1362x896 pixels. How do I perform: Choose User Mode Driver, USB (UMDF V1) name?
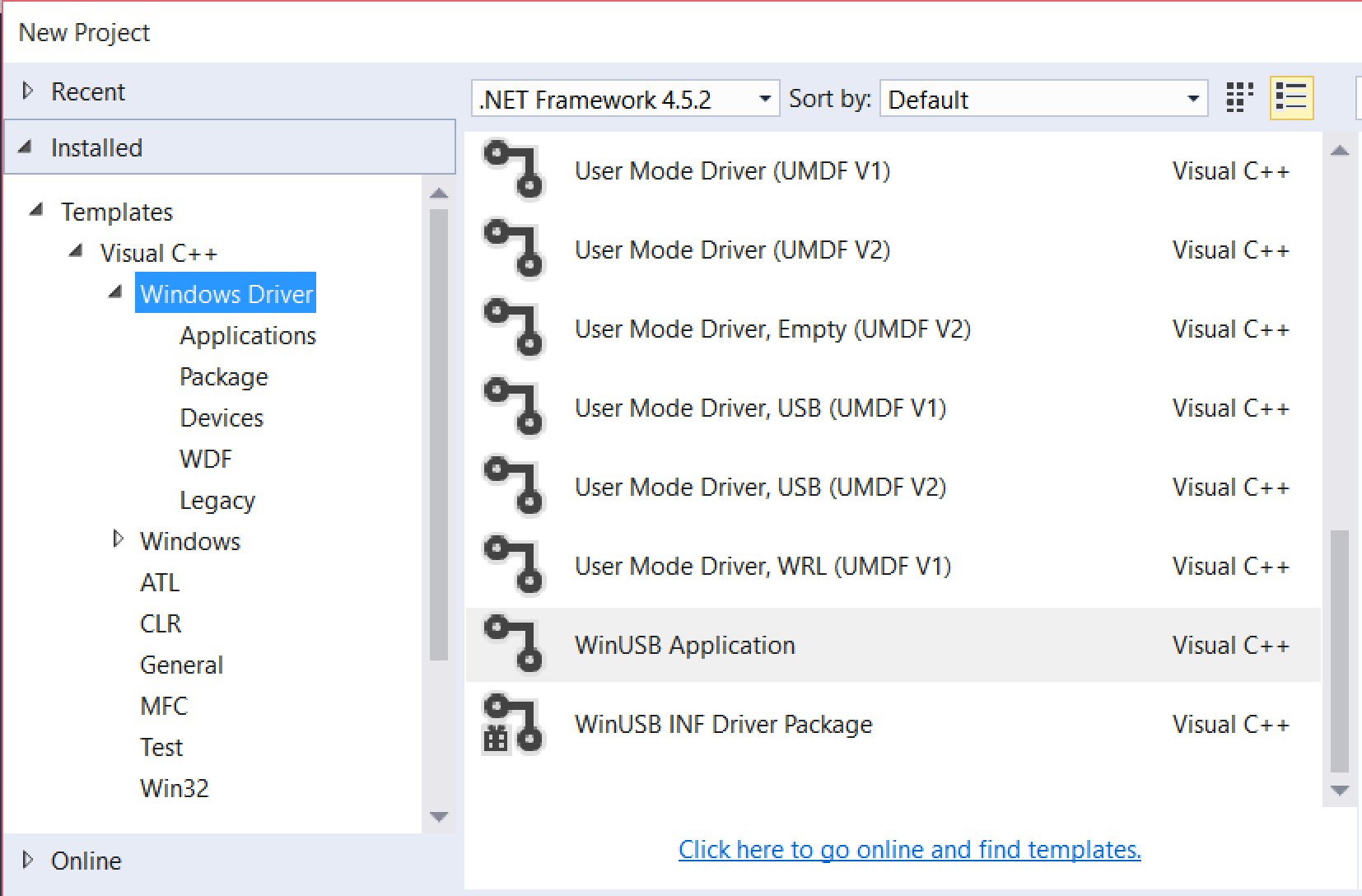(x=761, y=408)
